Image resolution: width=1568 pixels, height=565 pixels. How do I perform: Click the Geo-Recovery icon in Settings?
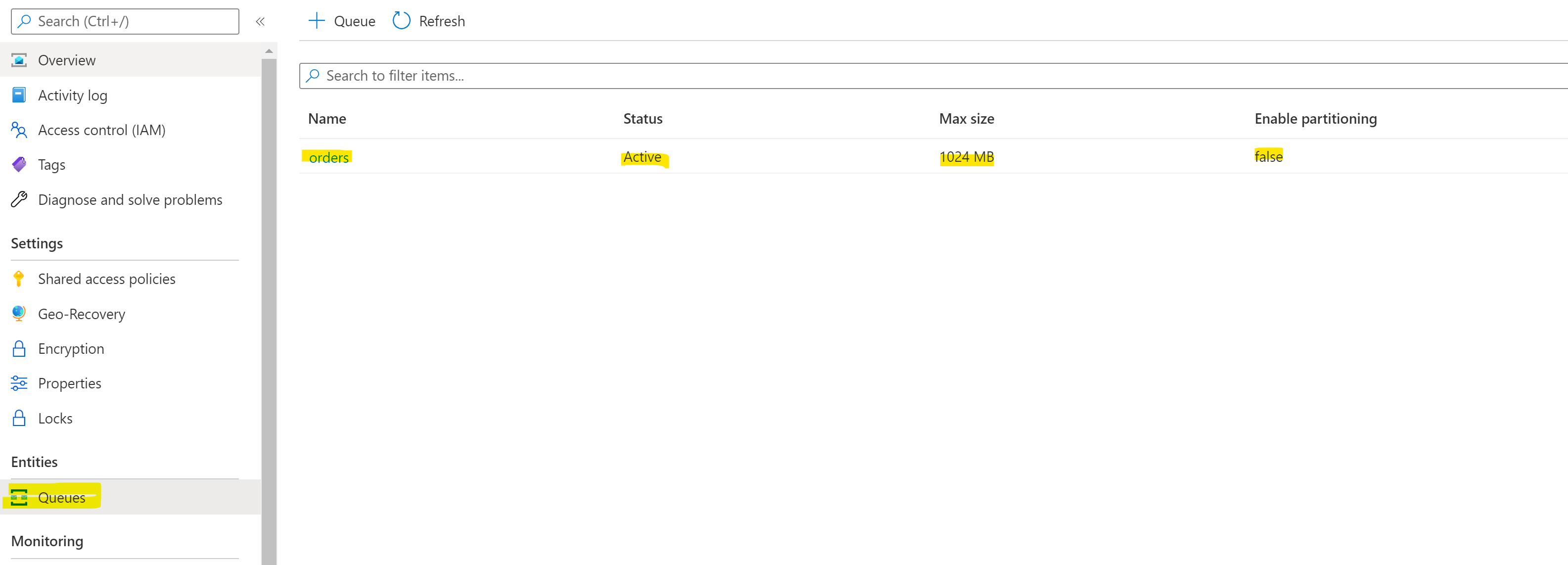18,313
